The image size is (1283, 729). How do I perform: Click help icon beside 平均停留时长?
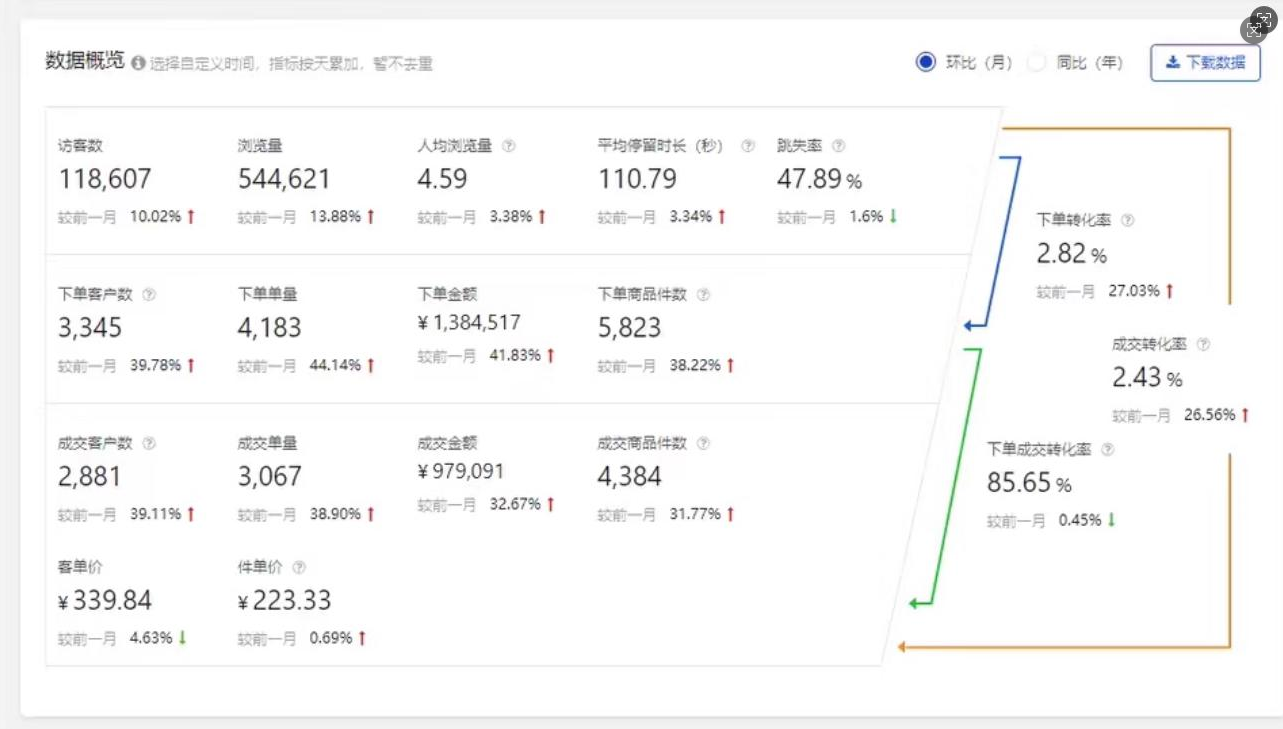[x=748, y=146]
